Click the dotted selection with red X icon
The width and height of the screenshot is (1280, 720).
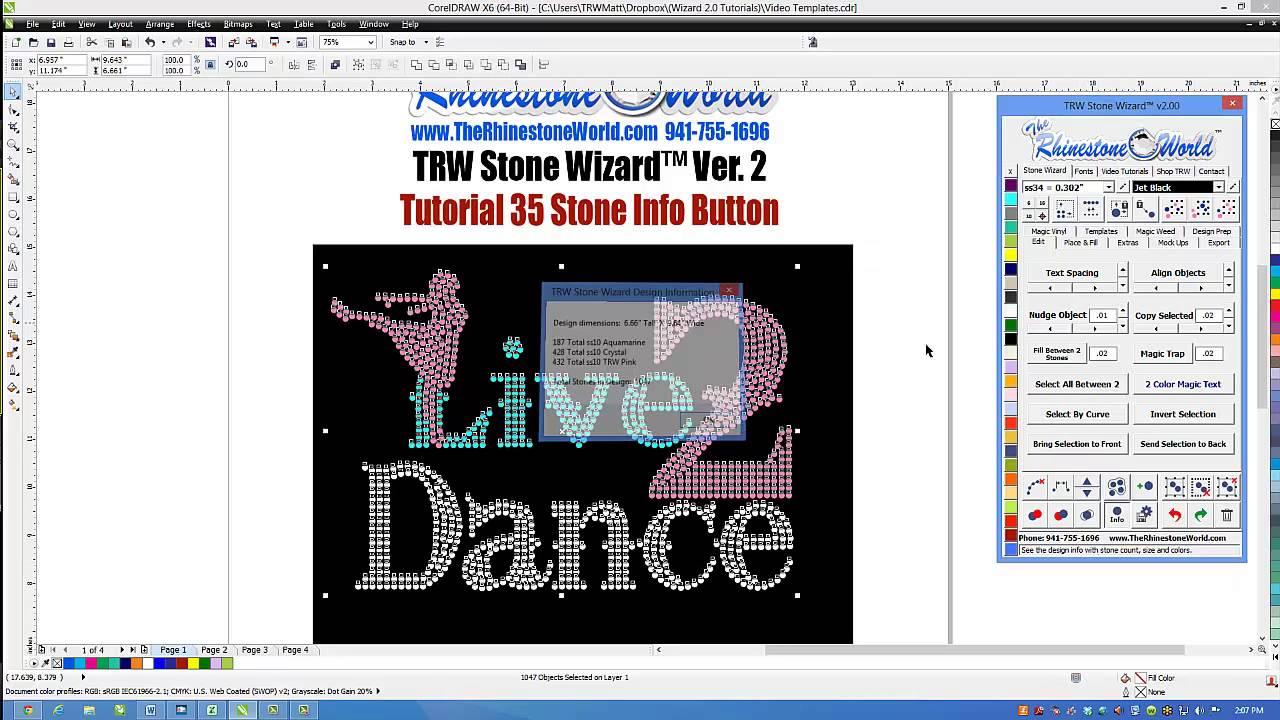tap(1200, 487)
